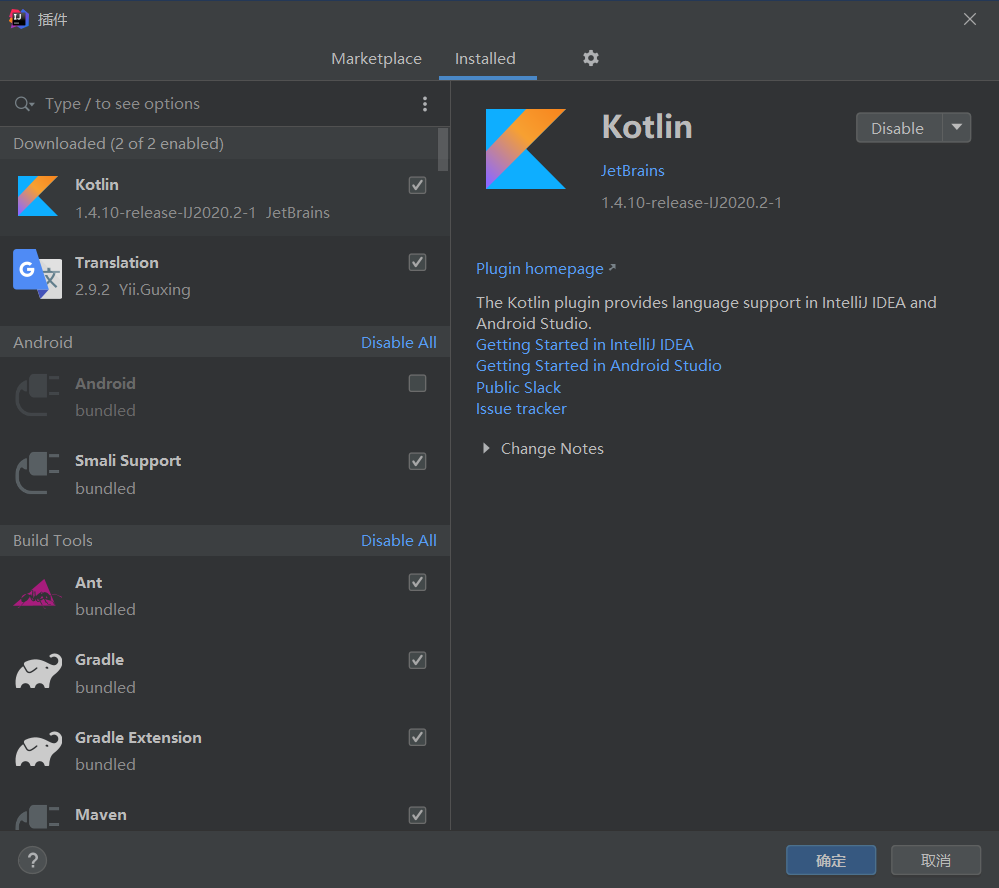The image size is (999, 888).
Task: Switch to the Marketplace tab
Action: pos(377,59)
